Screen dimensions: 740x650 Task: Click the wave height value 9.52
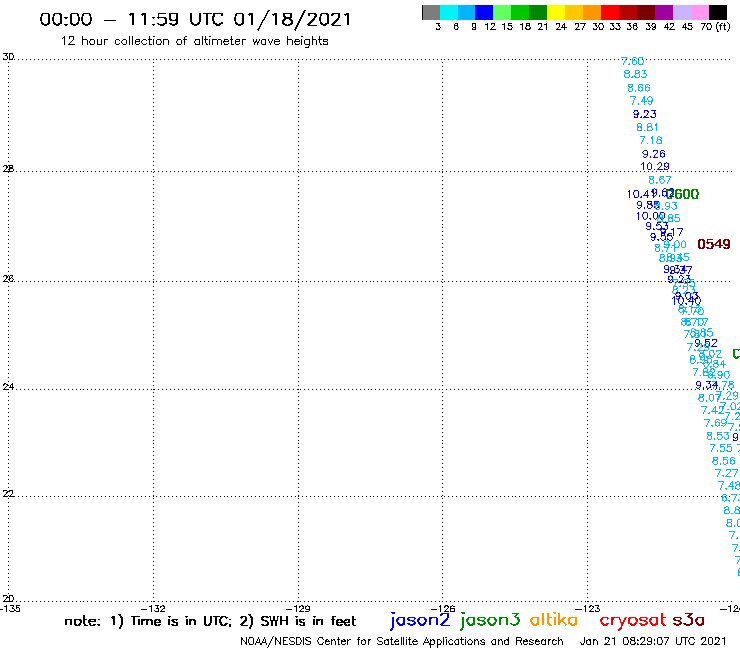pyautogui.click(x=706, y=343)
